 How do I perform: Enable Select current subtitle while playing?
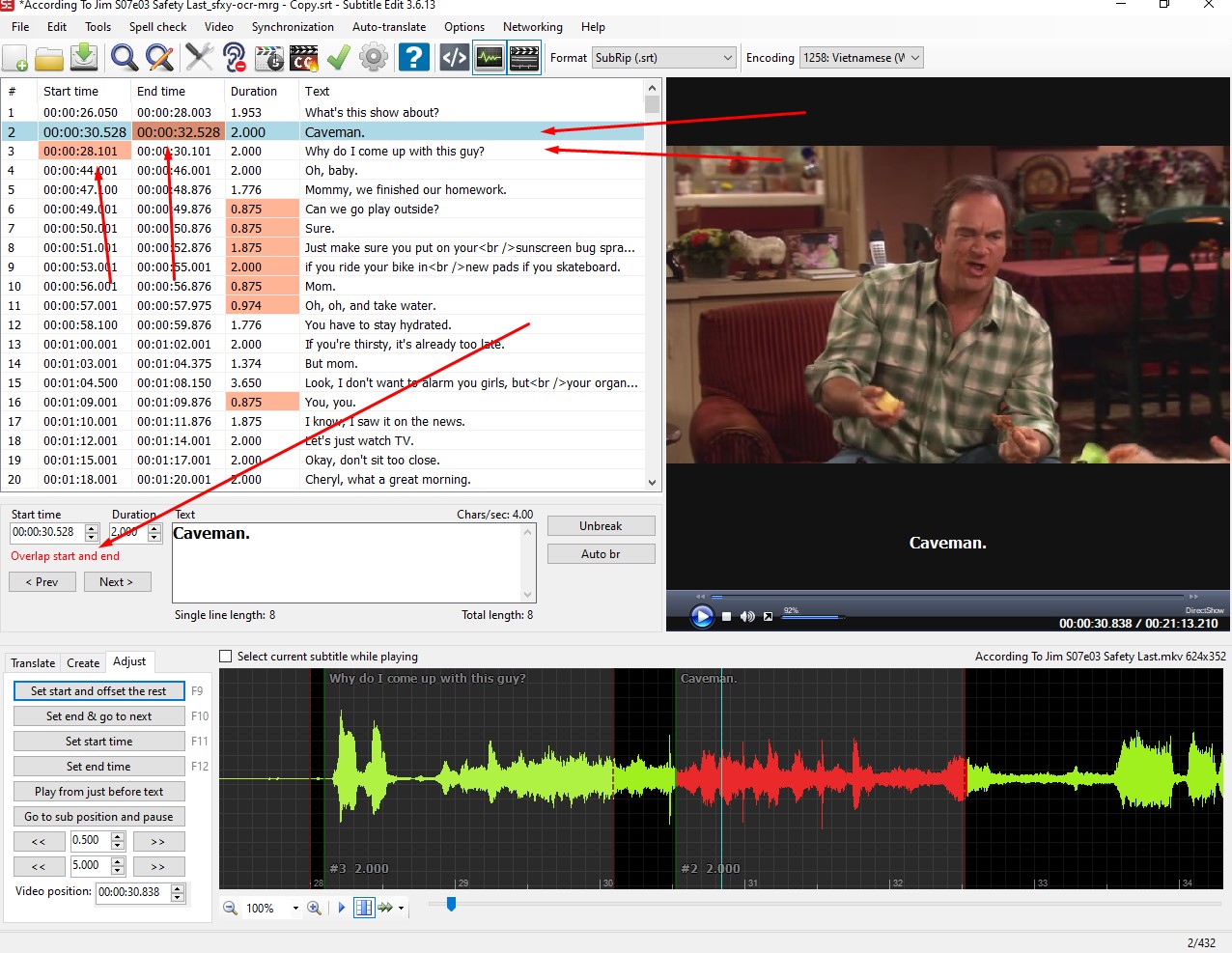pos(225,656)
